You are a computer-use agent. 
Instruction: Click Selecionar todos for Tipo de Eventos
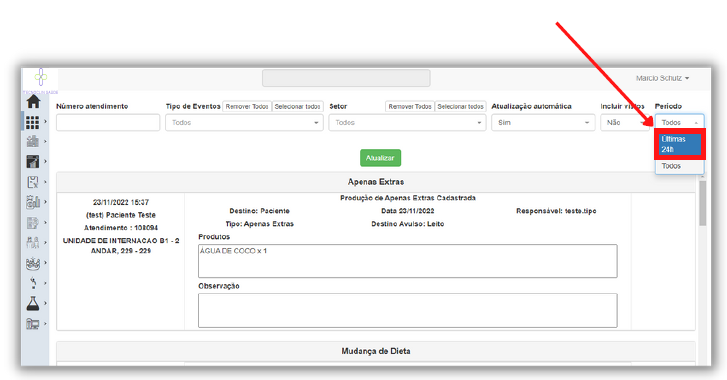(297, 107)
